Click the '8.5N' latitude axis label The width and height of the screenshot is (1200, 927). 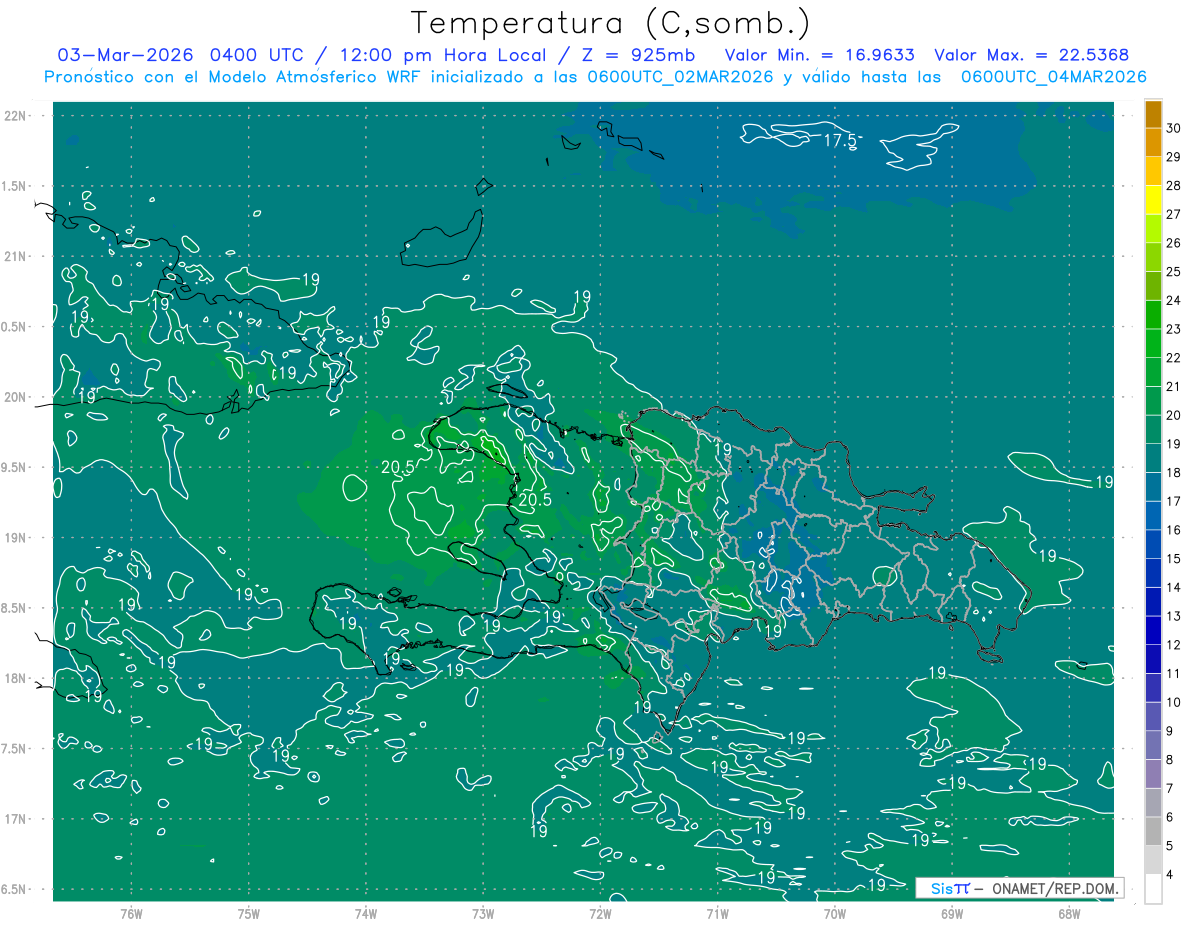(14, 608)
